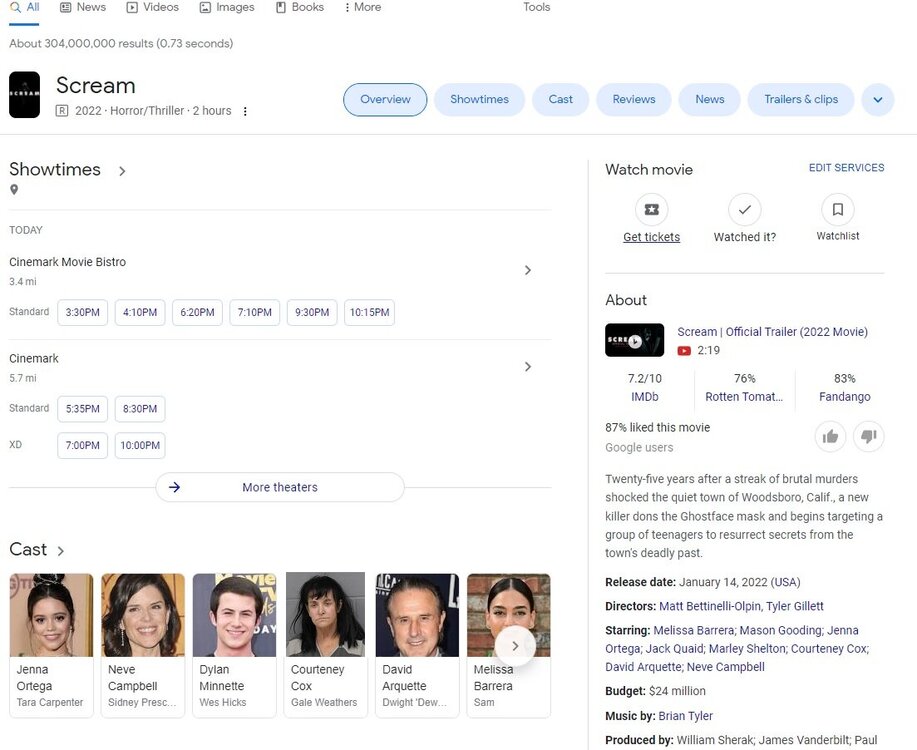Play the Scream official trailer thumbnail
Screen dimensions: 917x750
(634, 340)
